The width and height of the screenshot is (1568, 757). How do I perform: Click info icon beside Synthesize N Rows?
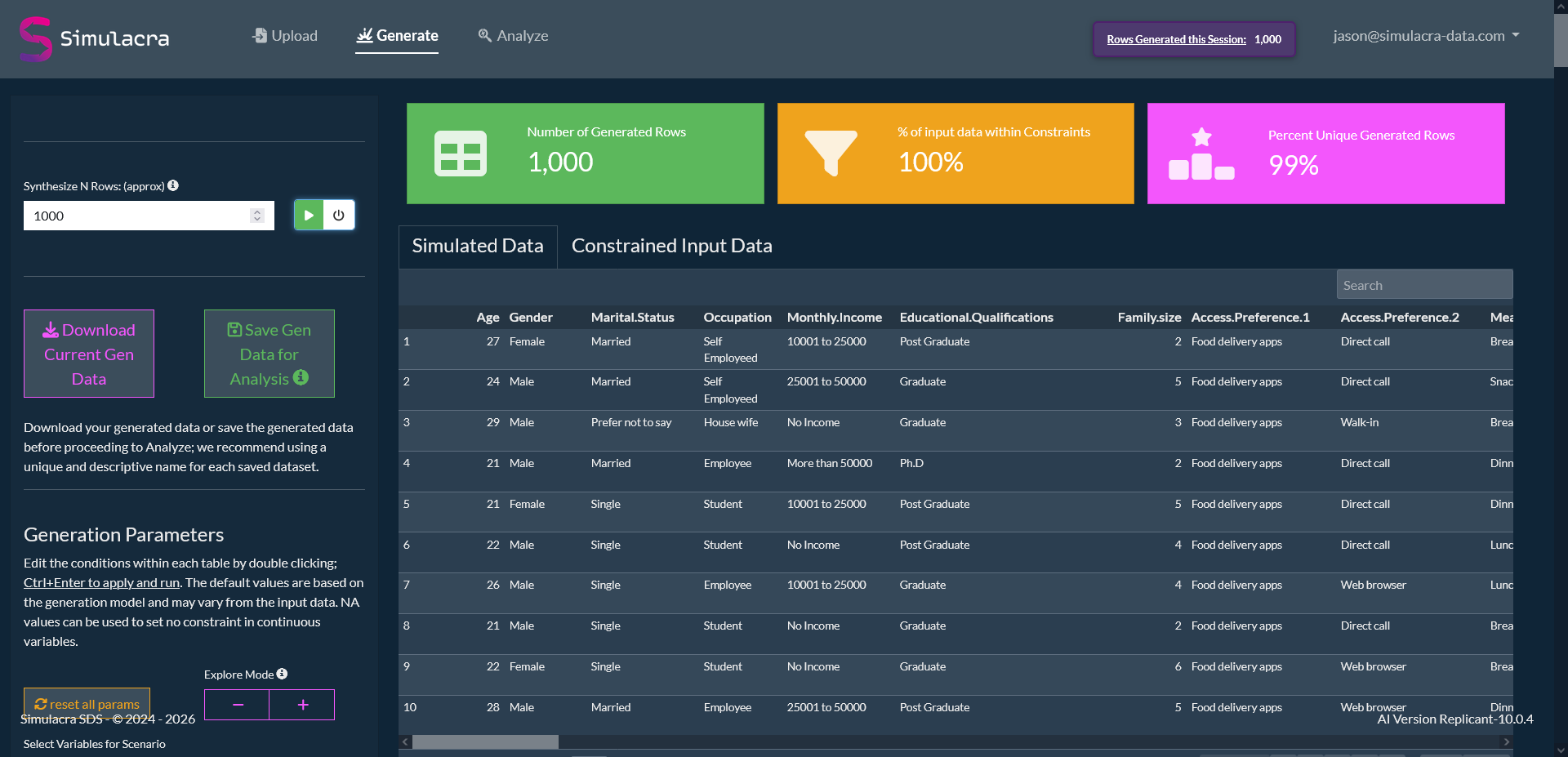tap(173, 185)
